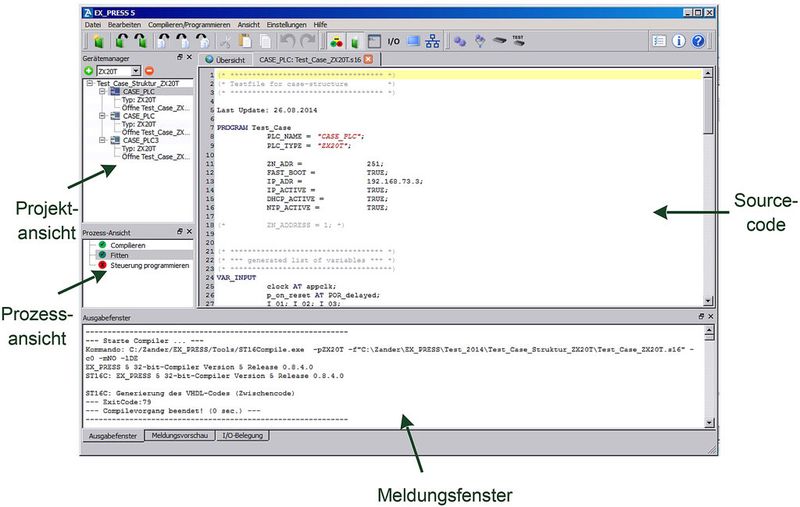Select the CASE_PLC: Test_Case_ZX20T.s16 tab
The image size is (800, 507).
(x=310, y=60)
